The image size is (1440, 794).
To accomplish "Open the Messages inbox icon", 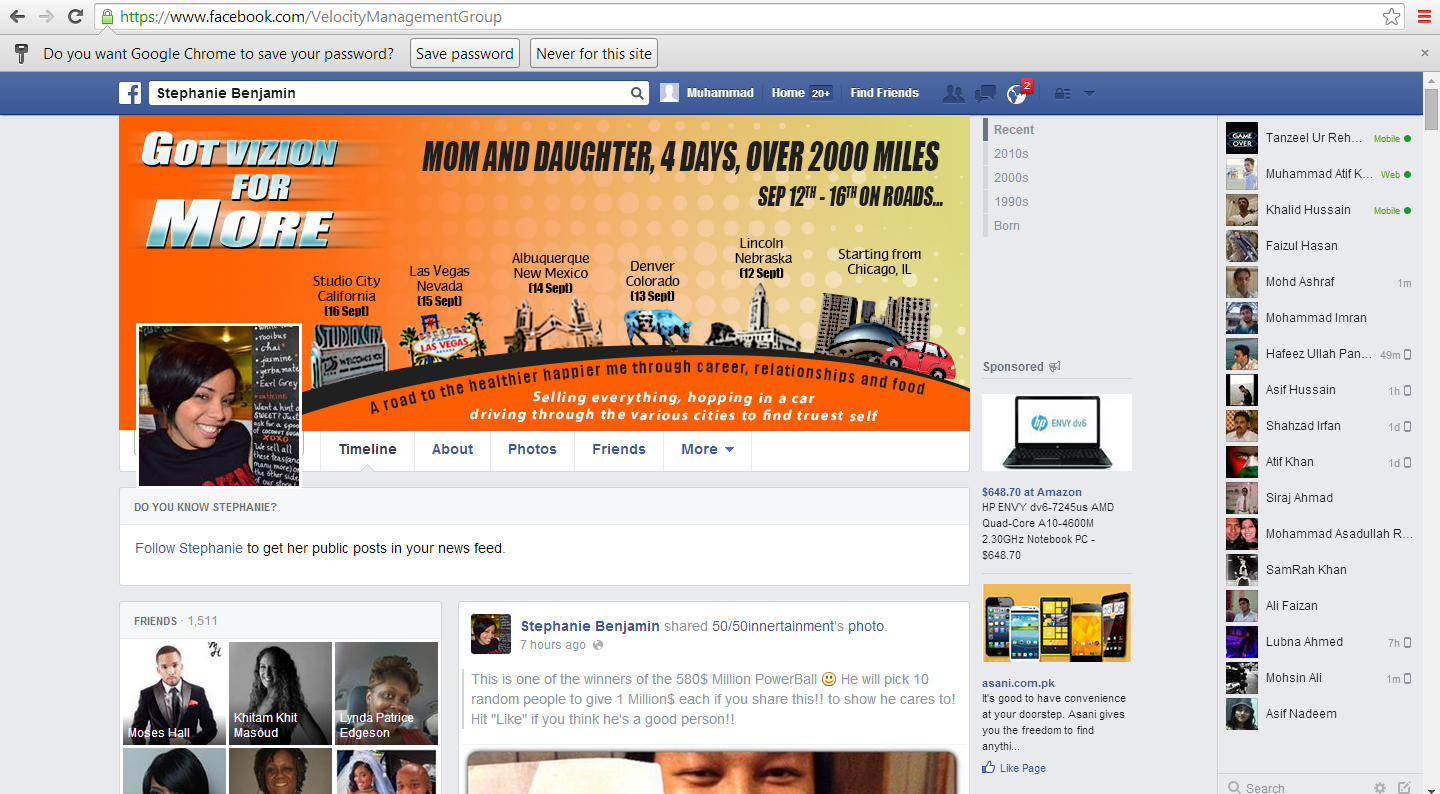I will click(985, 93).
